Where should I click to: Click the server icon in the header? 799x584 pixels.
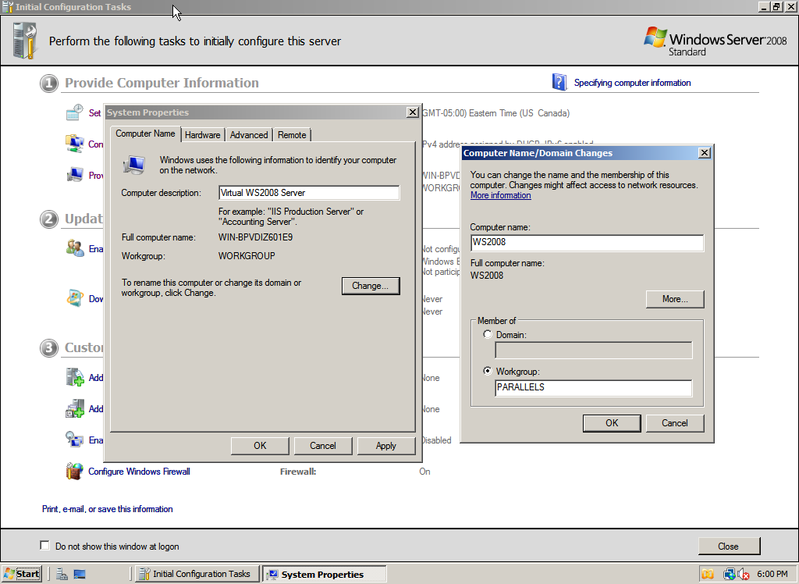(25, 40)
